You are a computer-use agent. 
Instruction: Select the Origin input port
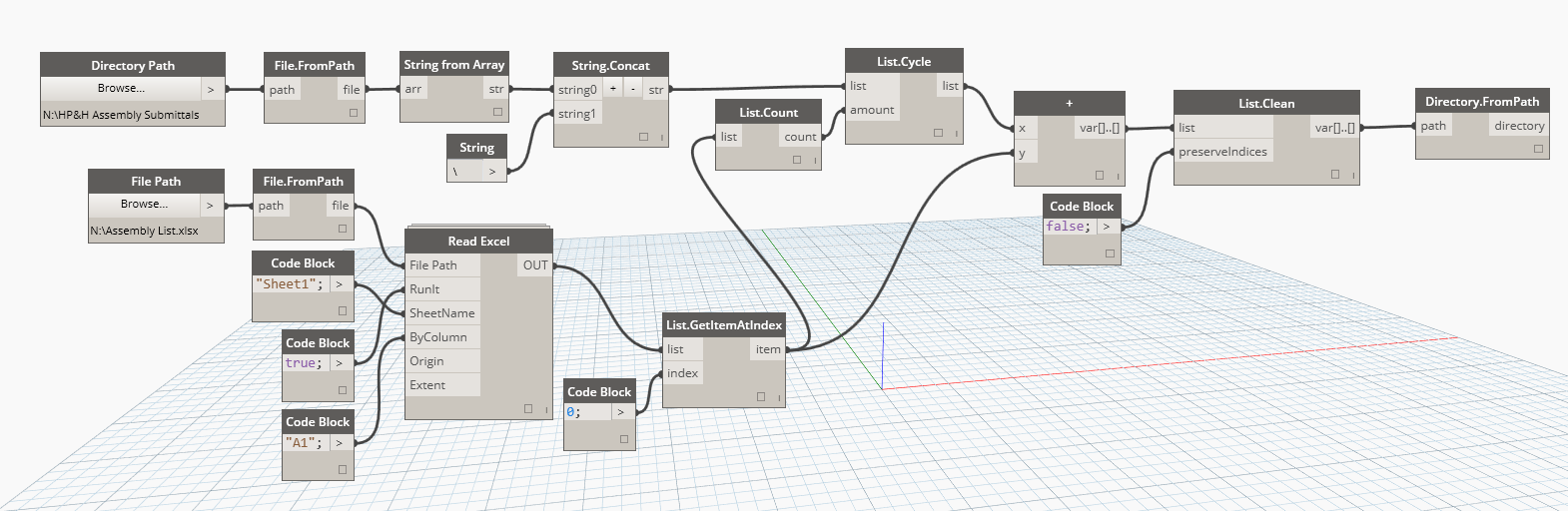pos(443,361)
